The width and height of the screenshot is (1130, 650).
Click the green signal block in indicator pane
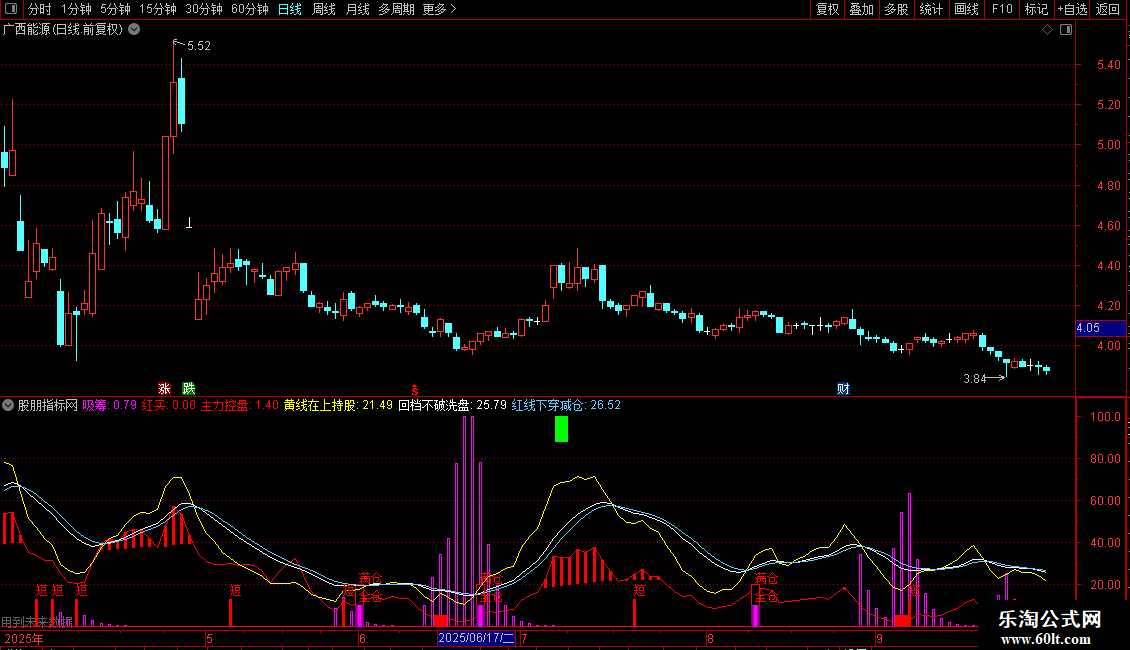pos(561,429)
